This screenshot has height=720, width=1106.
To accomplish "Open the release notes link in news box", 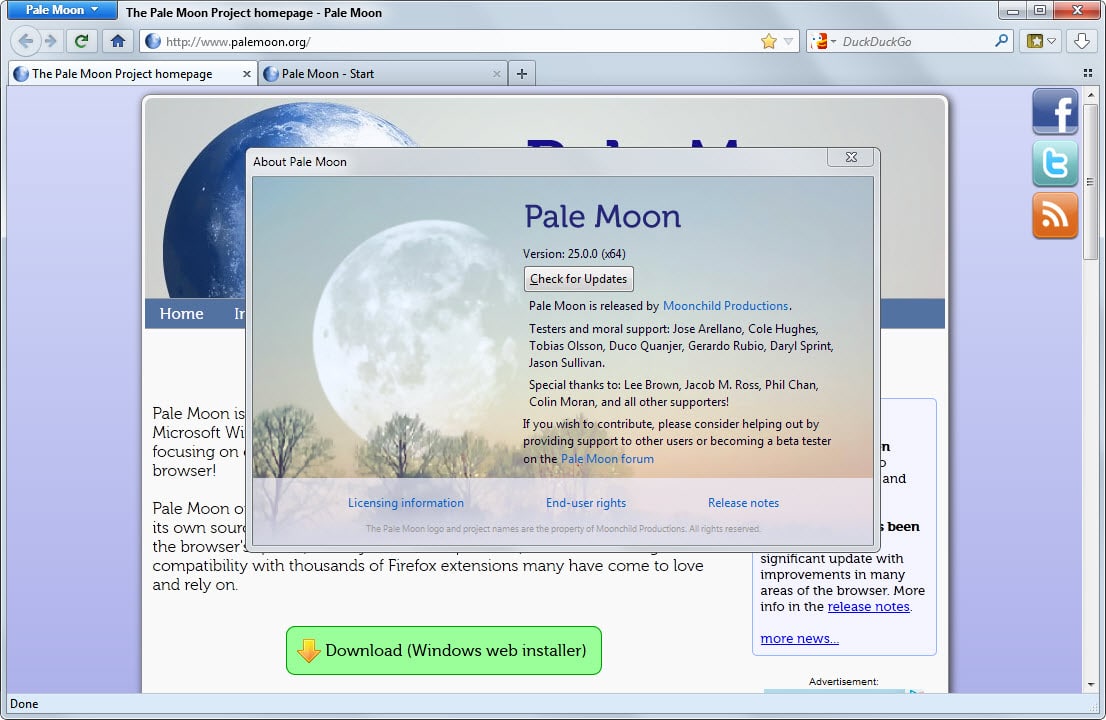I will tap(868, 606).
